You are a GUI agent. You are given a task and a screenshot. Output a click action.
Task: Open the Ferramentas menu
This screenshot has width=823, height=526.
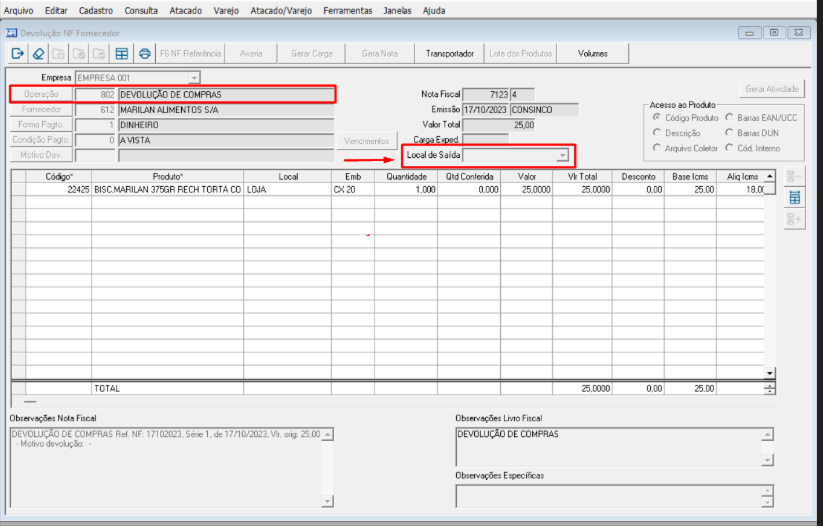347,10
